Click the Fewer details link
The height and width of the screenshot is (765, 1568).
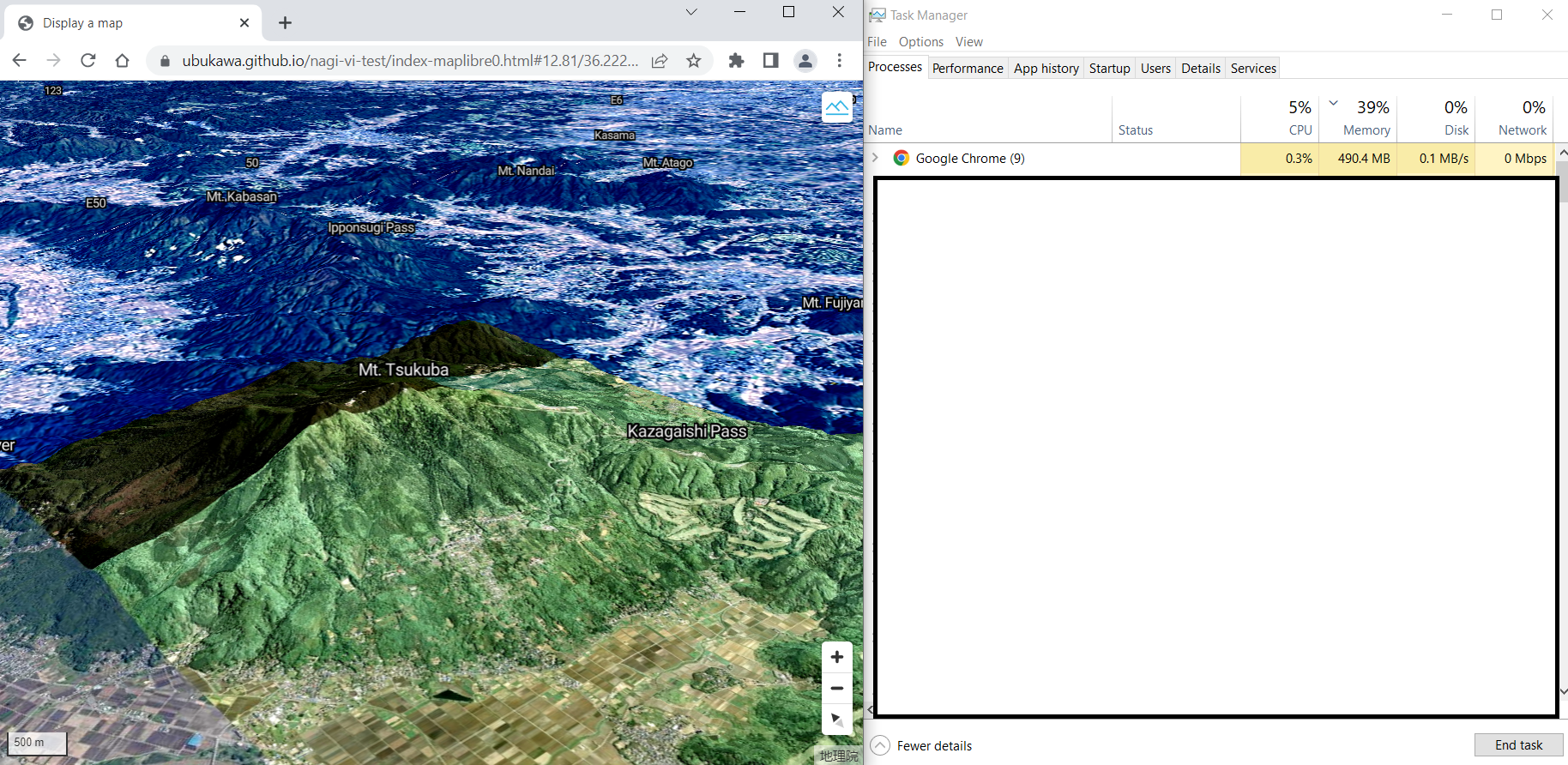point(934,746)
